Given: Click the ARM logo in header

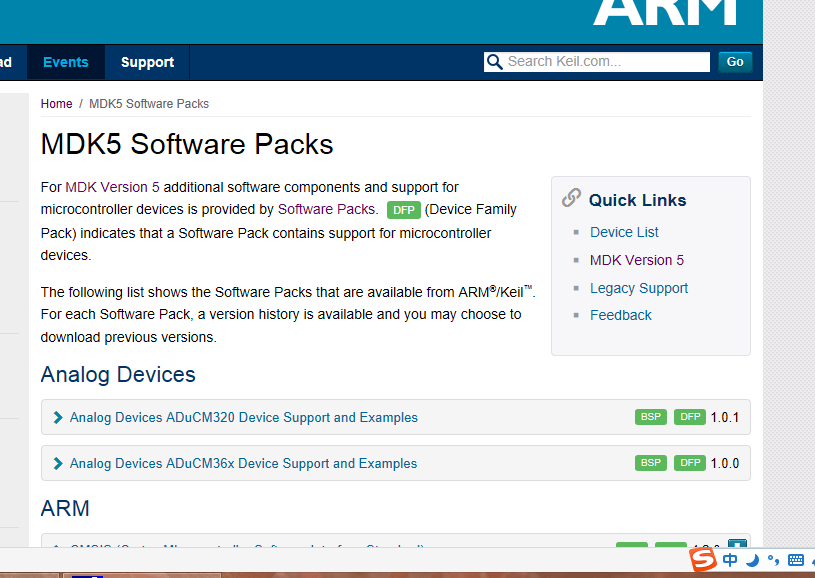Looking at the screenshot, I should click(x=665, y=12).
